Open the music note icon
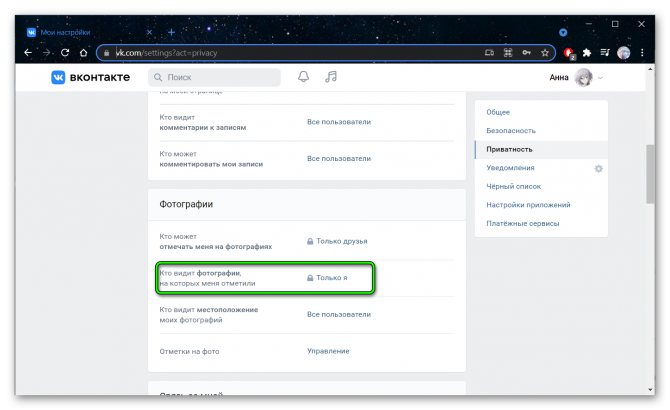Screen dimensions: 670x410 331,77
